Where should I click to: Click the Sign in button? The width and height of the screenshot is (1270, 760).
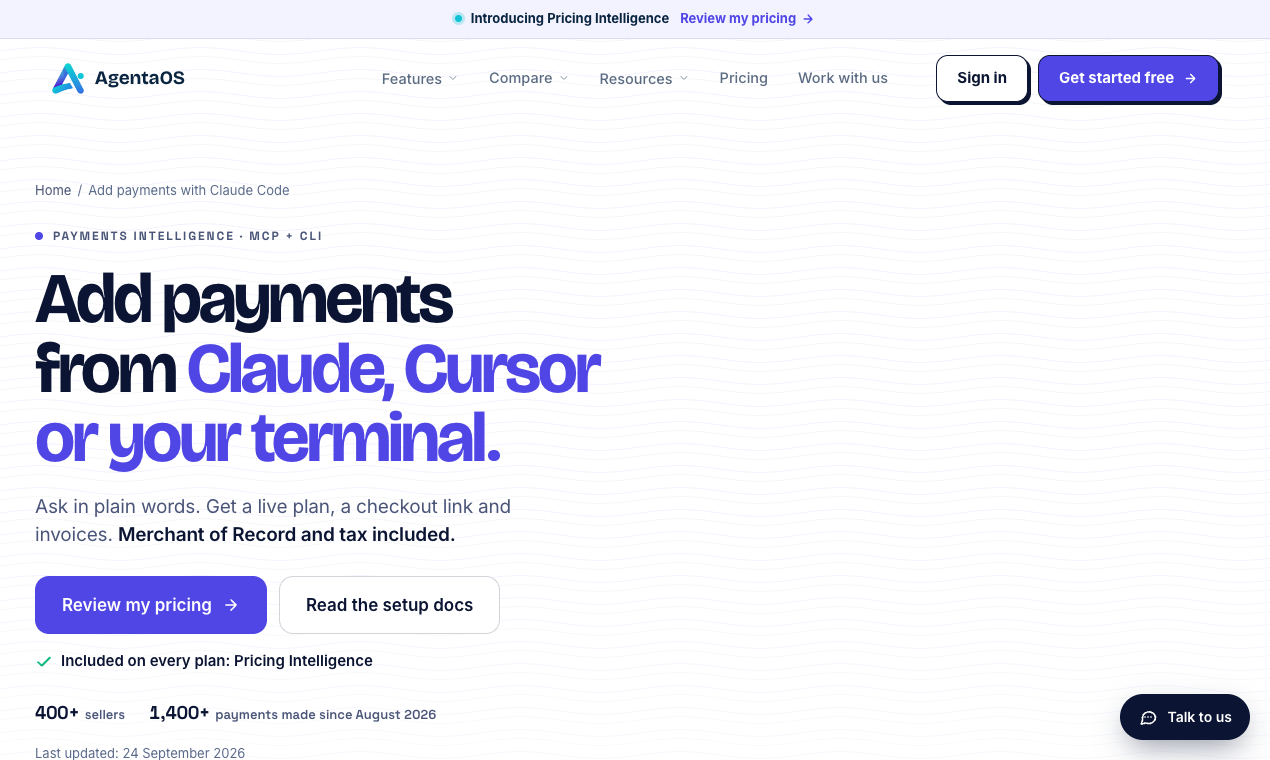pos(982,78)
